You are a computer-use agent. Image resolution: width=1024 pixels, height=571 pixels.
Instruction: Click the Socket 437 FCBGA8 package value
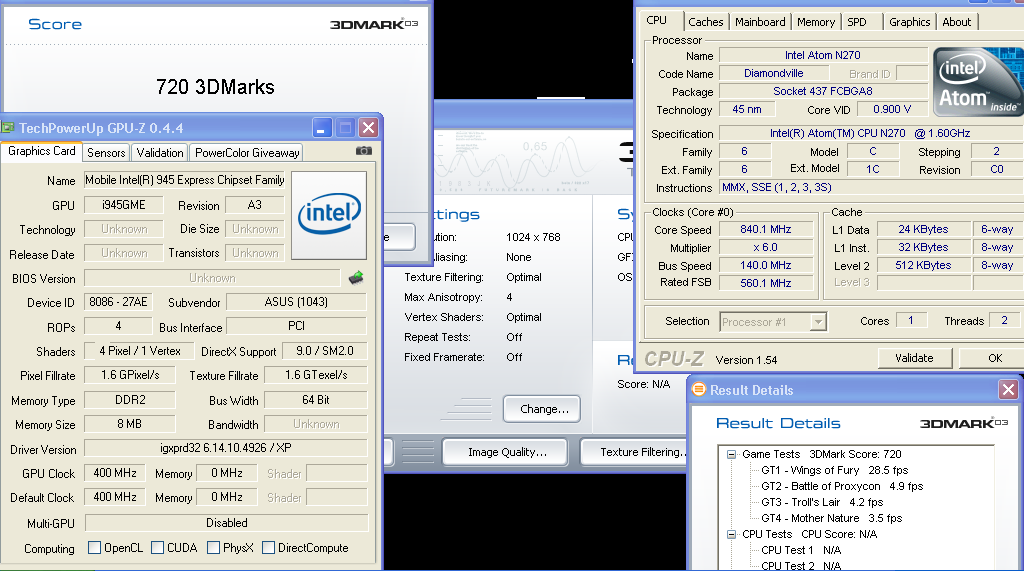point(823,91)
